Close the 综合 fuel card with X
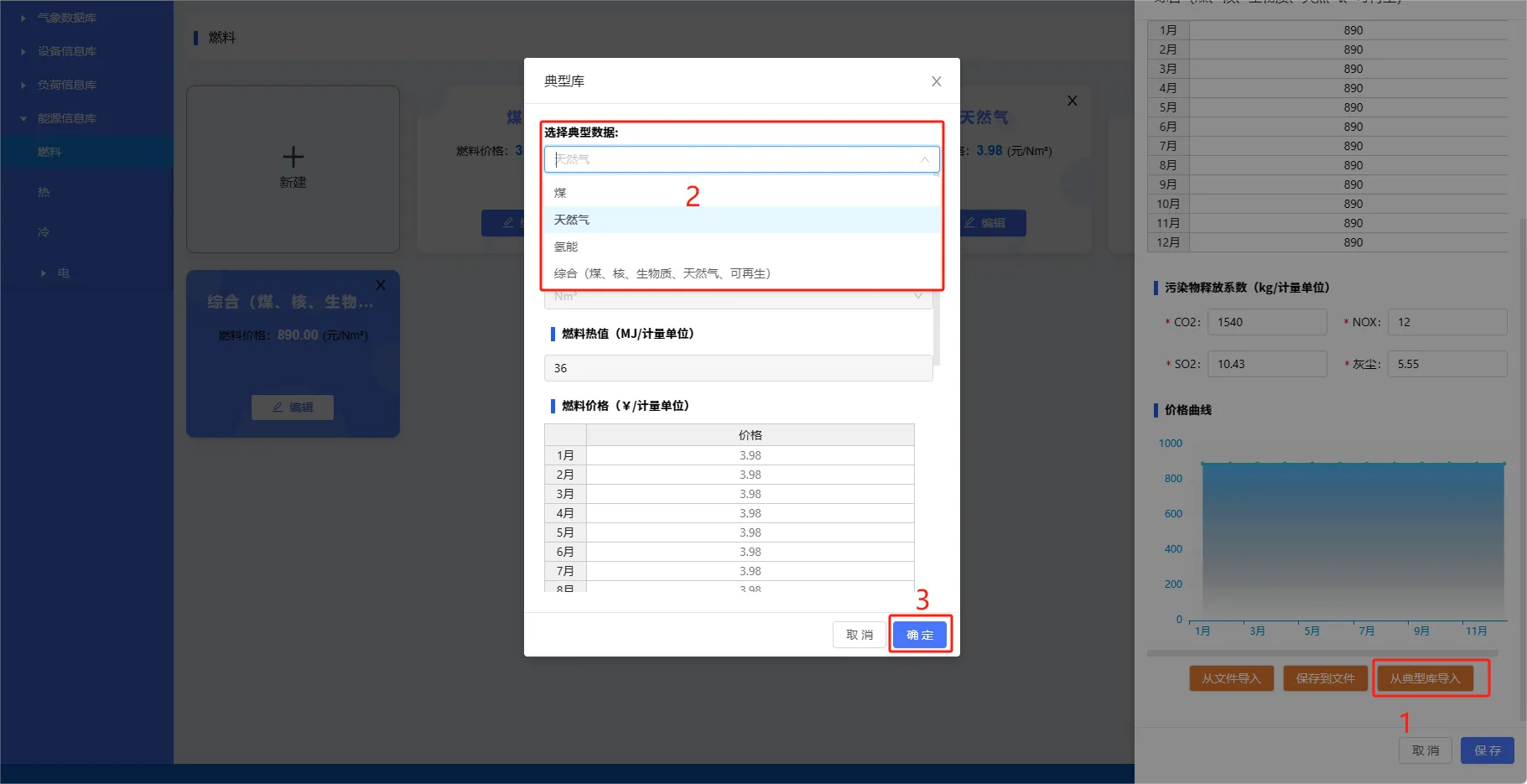This screenshot has width=1527, height=784. (x=381, y=285)
